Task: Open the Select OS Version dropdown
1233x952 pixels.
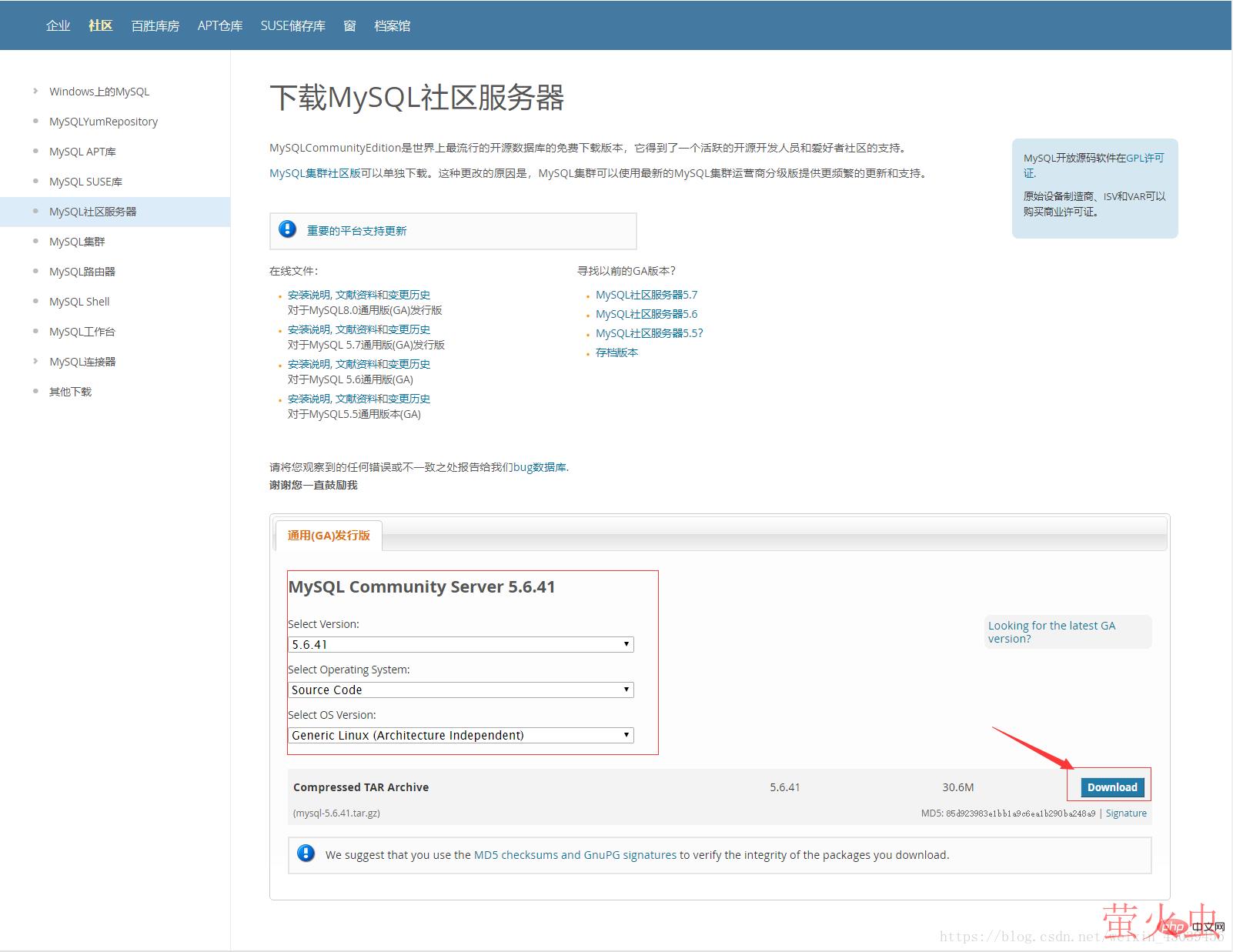Action: 460,735
